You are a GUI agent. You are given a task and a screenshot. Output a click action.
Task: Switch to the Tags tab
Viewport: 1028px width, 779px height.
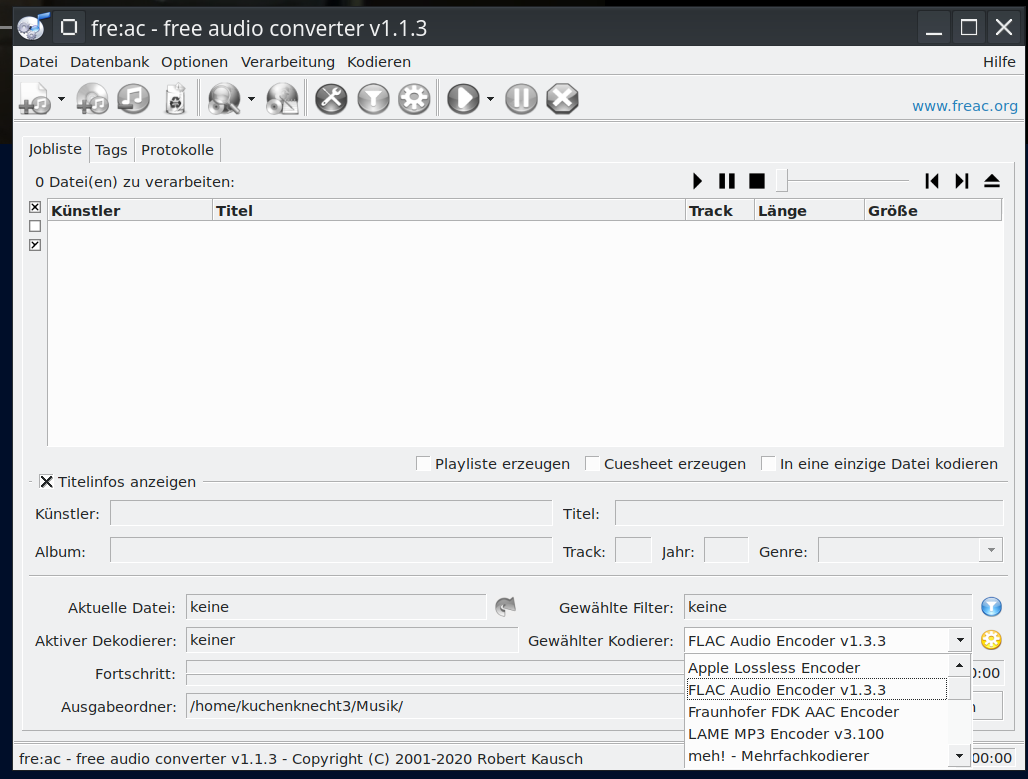111,150
